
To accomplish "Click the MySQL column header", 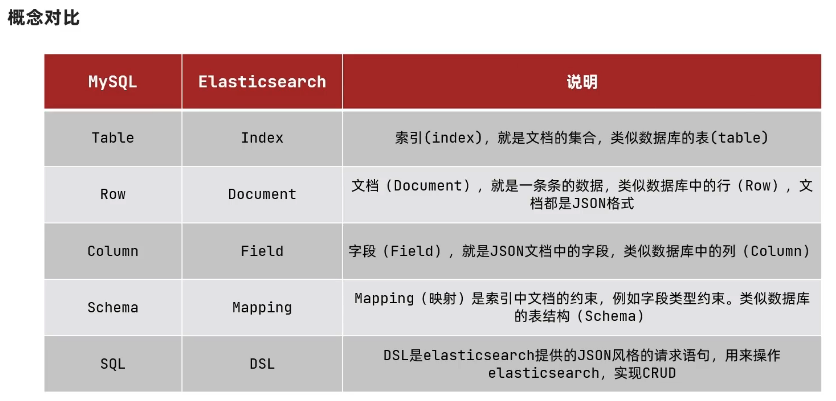I will coord(112,82).
